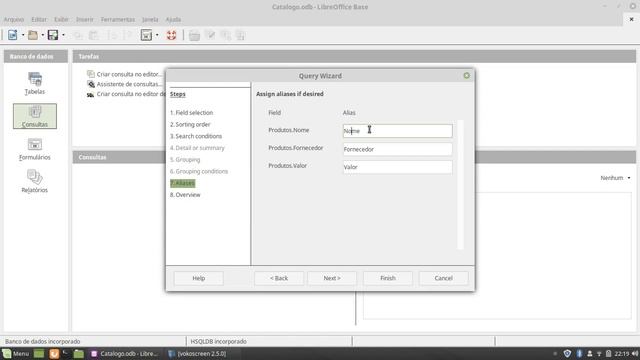Close the document with the X below title bar
The height and width of the screenshot is (360, 640).
coord(631,19)
